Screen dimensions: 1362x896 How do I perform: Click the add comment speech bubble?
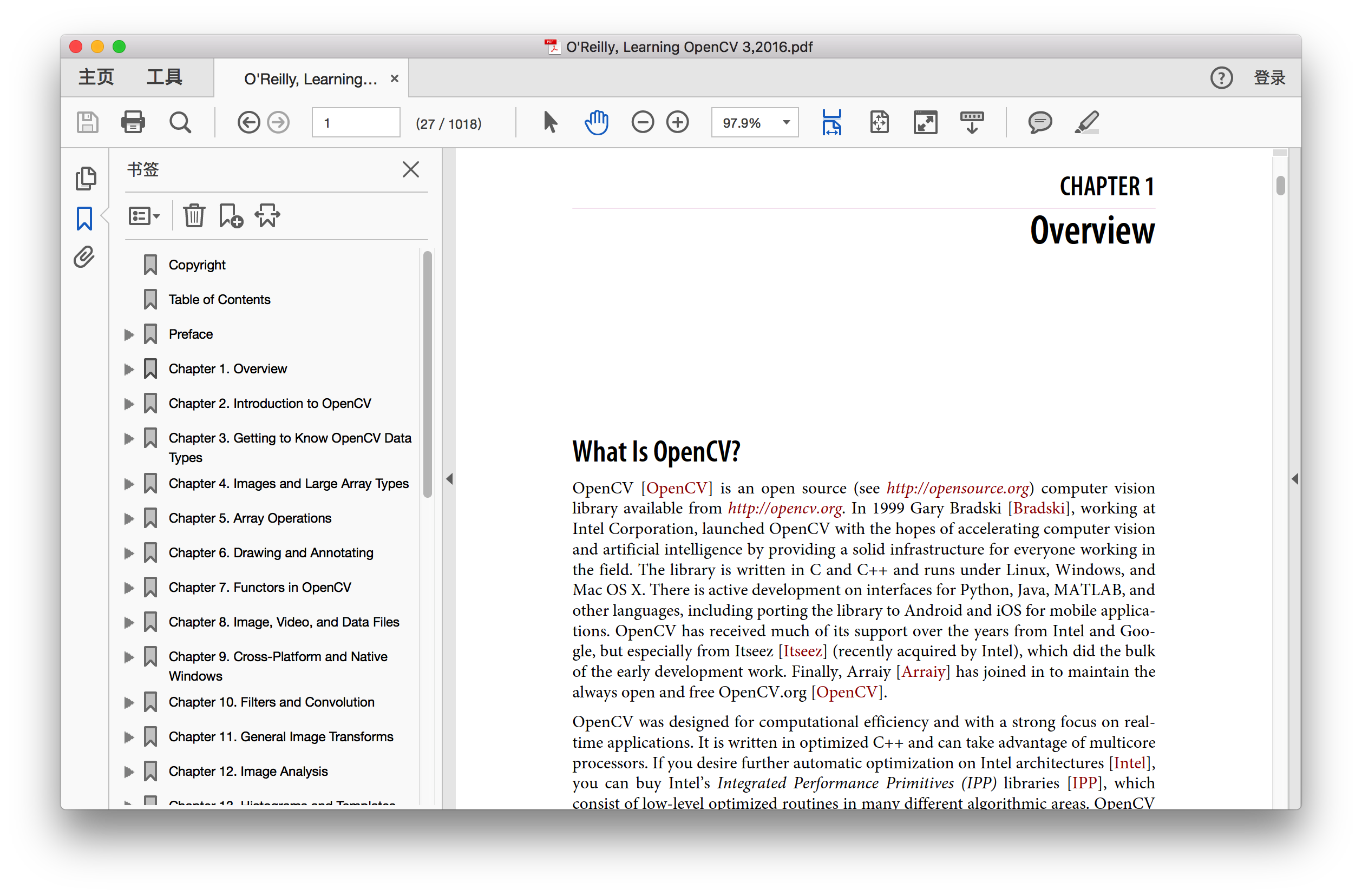point(1039,122)
